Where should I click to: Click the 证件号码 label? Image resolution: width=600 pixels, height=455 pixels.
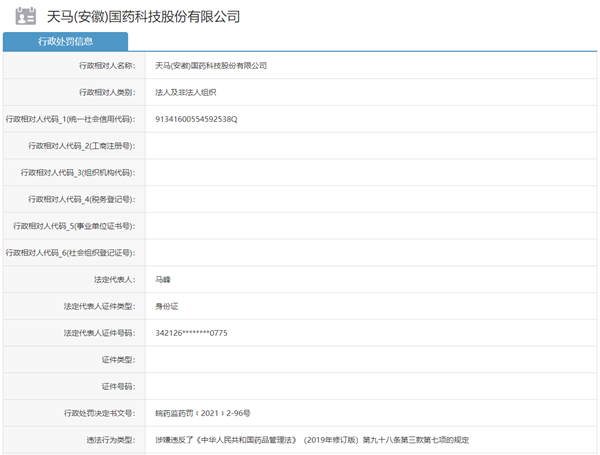pos(119,387)
